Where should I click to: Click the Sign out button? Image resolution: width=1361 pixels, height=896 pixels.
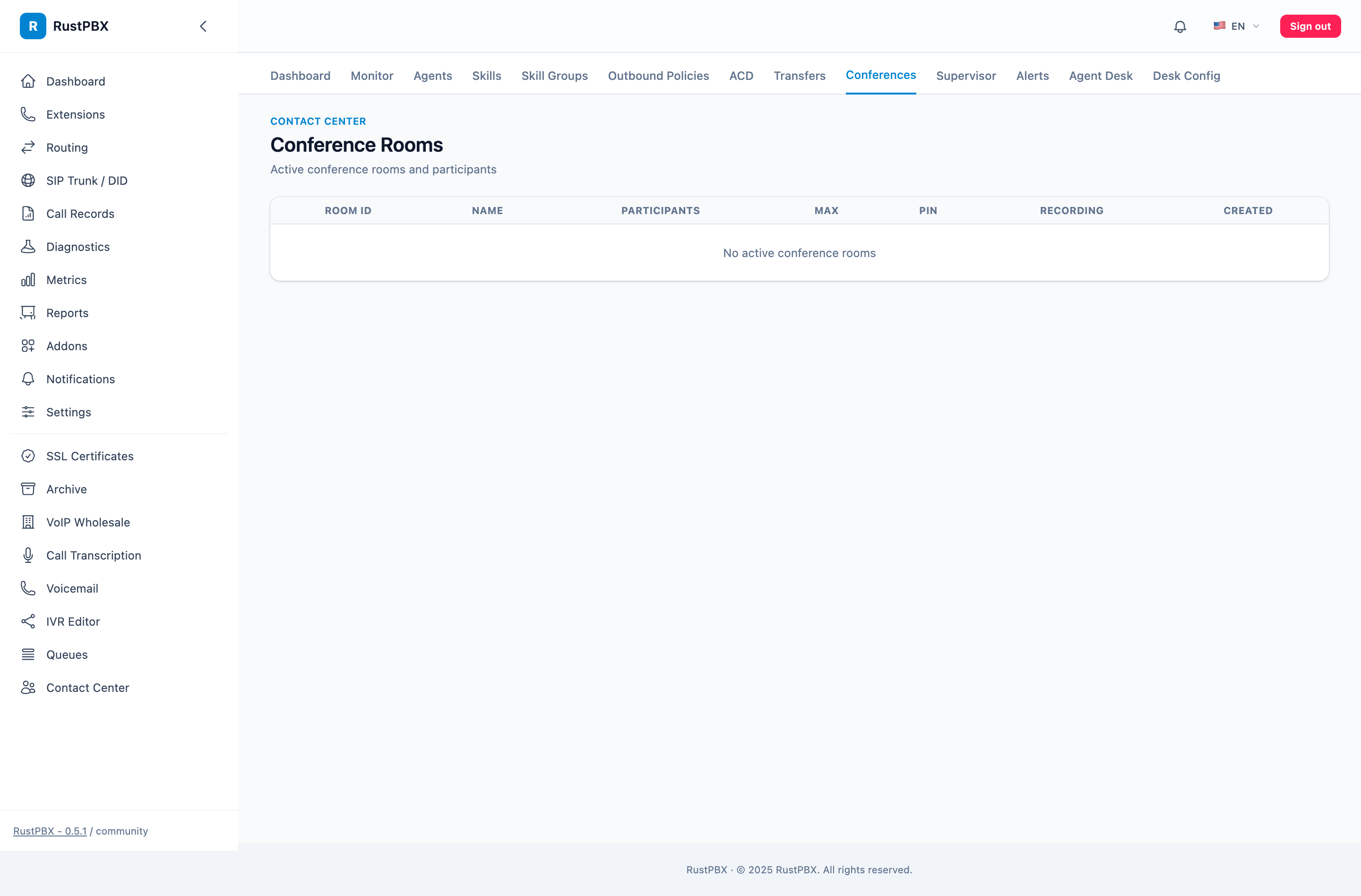(x=1309, y=26)
